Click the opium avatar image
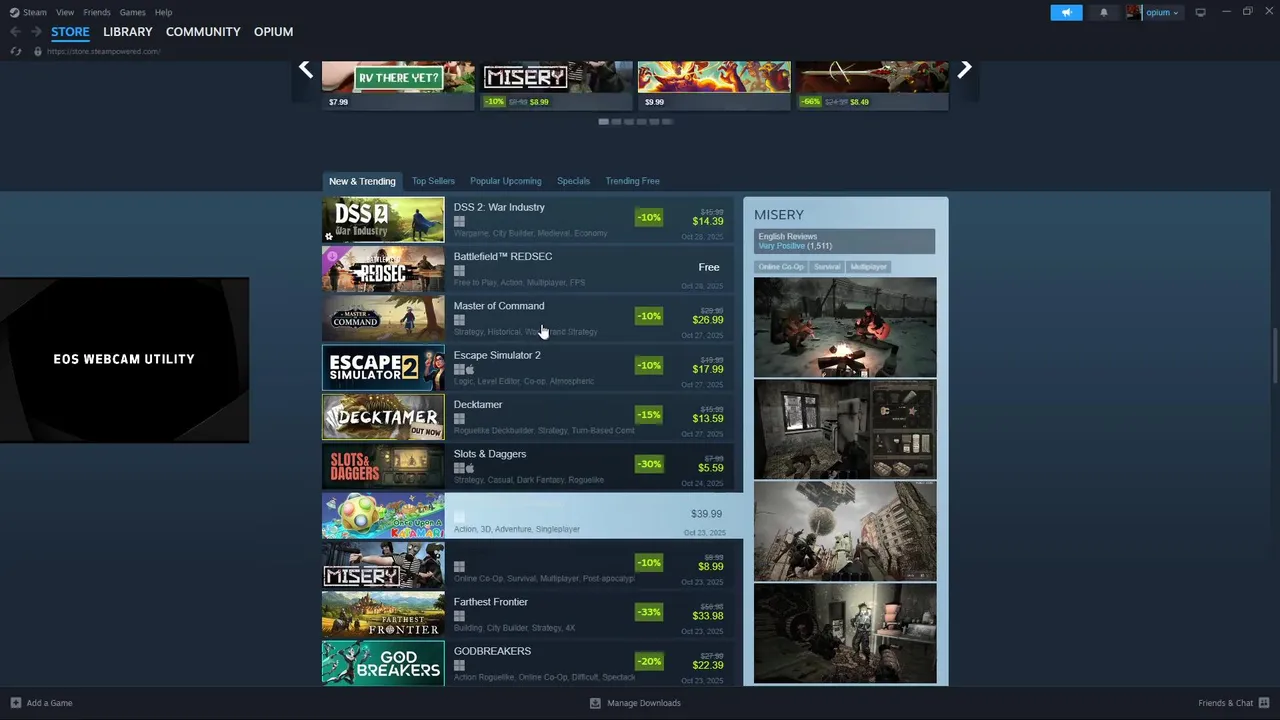The width and height of the screenshot is (1280, 720). coord(1134,12)
